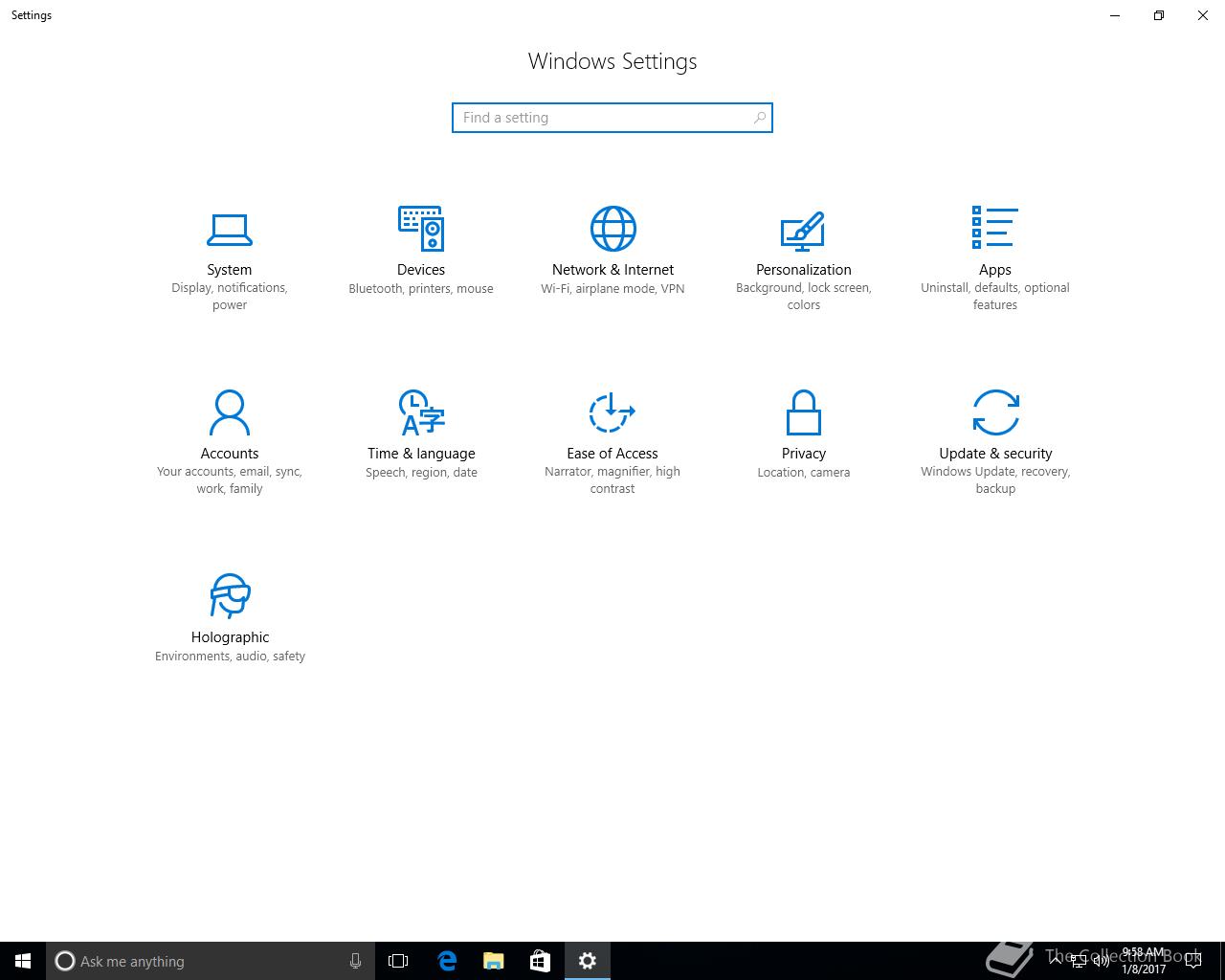The height and width of the screenshot is (980, 1225).
Task: Open the Windows Store taskbar icon
Action: pos(540,961)
